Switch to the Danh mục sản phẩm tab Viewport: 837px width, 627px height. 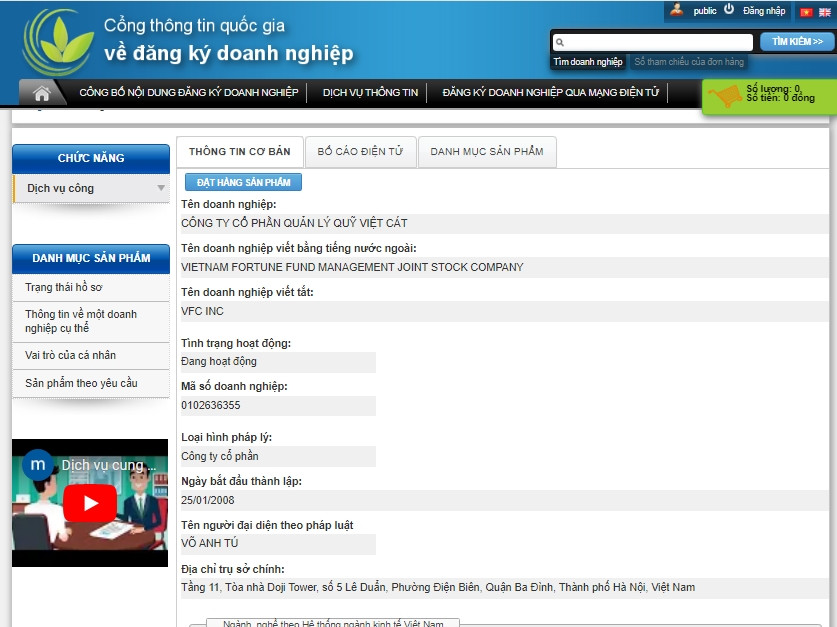[x=487, y=152]
